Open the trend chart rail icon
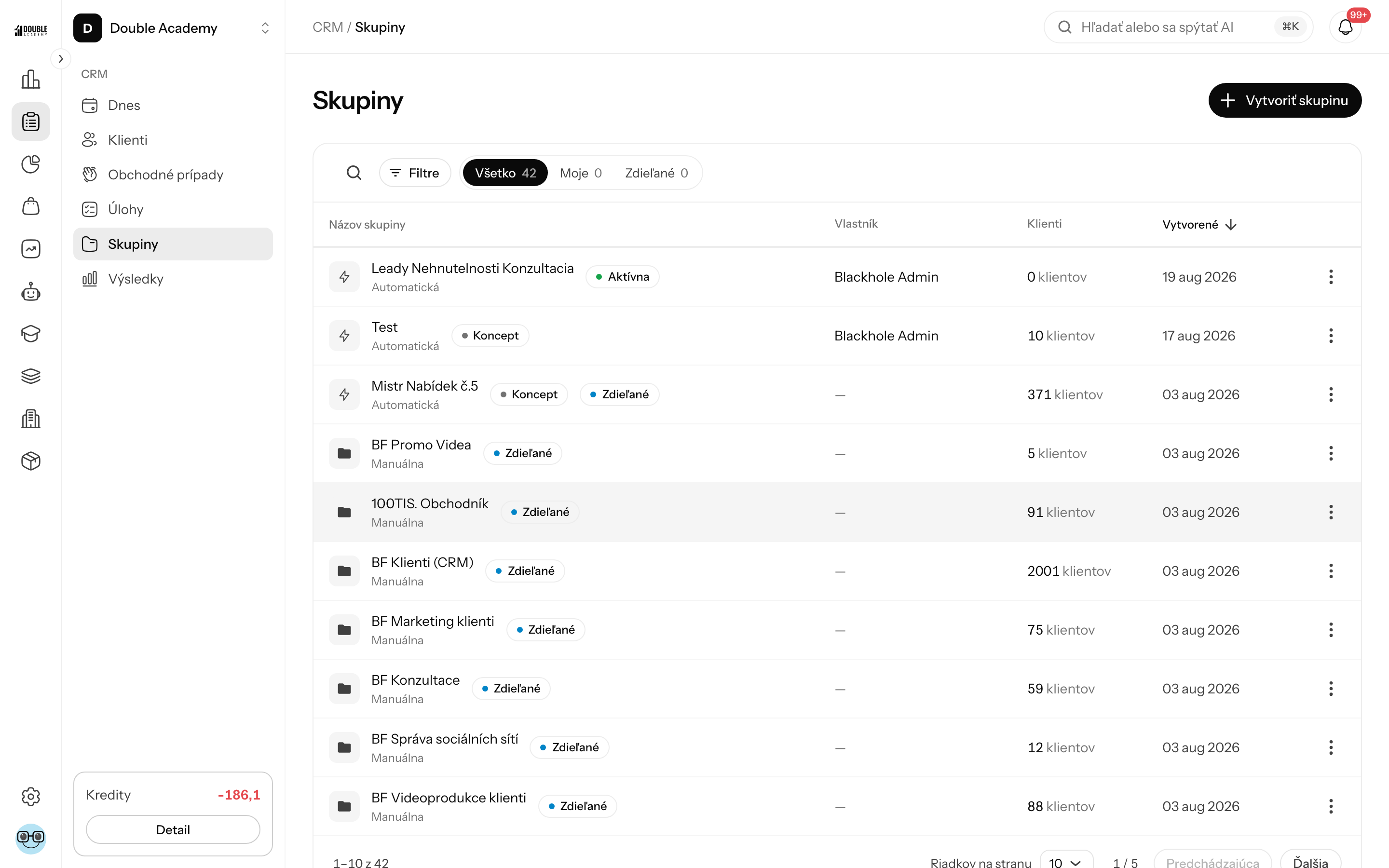The image size is (1389, 868). (30, 249)
